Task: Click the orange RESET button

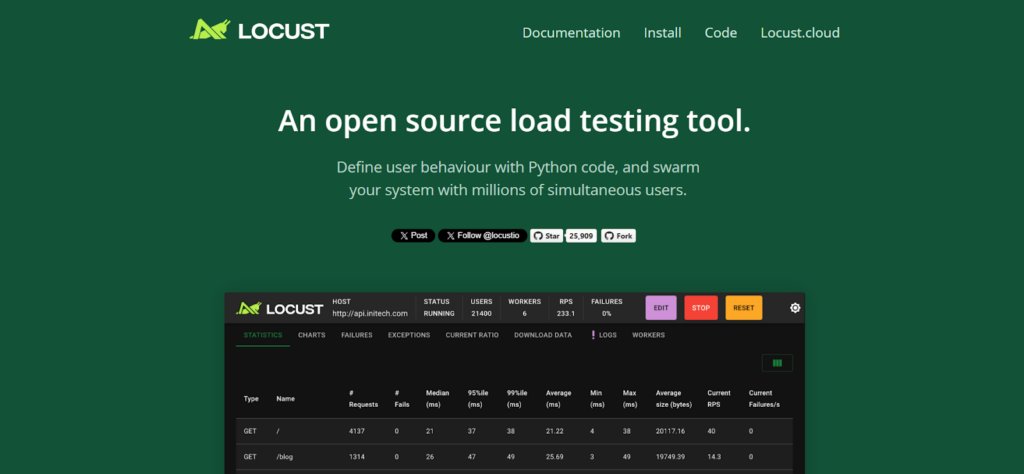Action: pyautogui.click(x=744, y=308)
